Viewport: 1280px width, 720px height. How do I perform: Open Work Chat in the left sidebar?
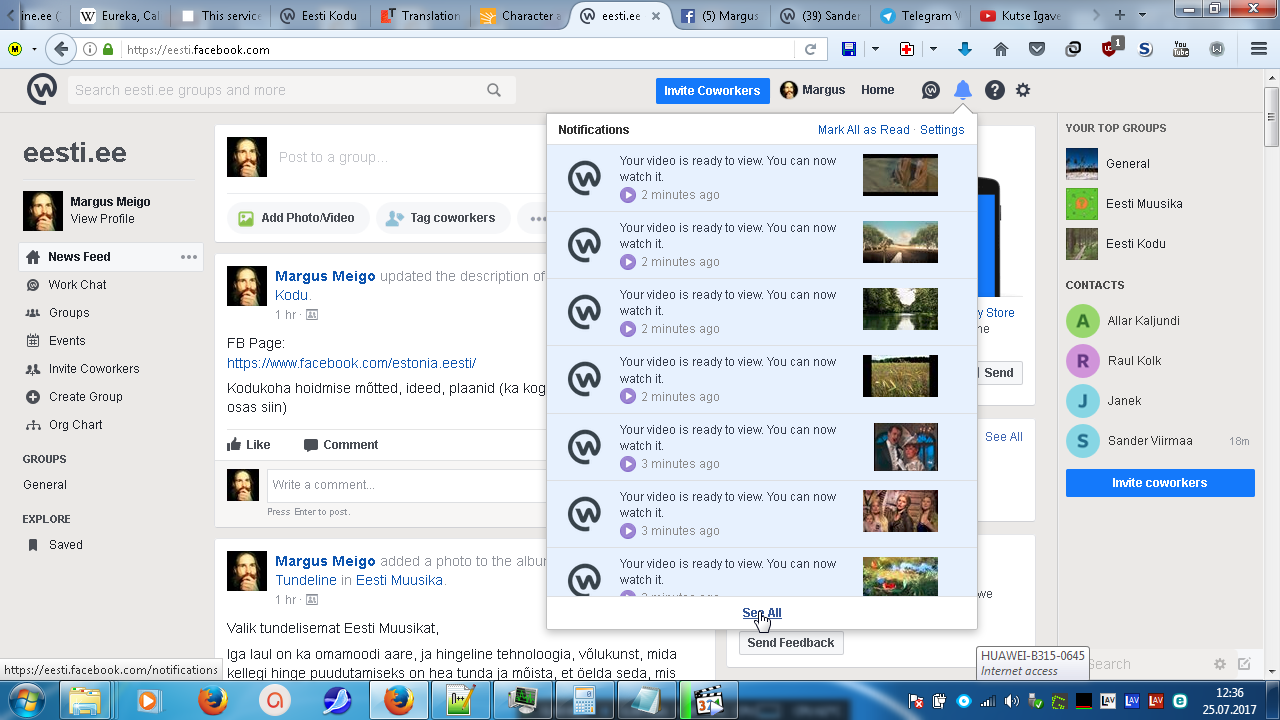click(x=77, y=285)
